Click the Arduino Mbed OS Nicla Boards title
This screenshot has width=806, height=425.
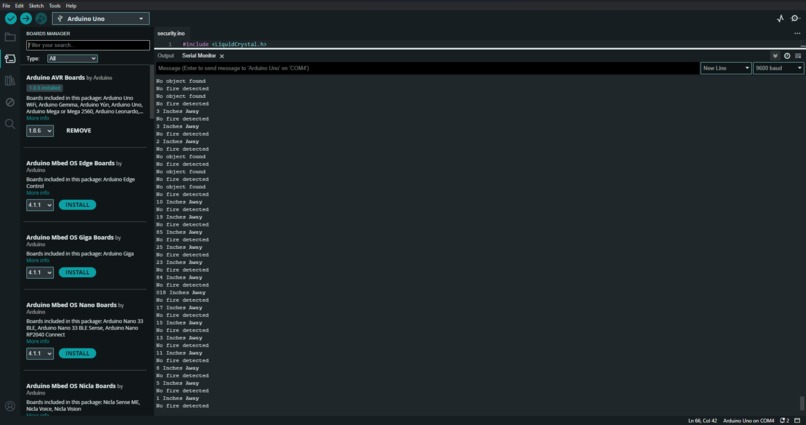tap(71, 386)
